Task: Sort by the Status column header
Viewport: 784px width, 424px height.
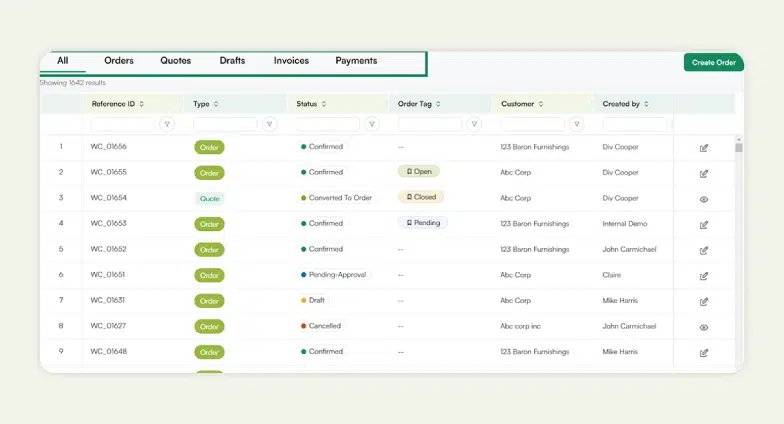Action: (324, 104)
